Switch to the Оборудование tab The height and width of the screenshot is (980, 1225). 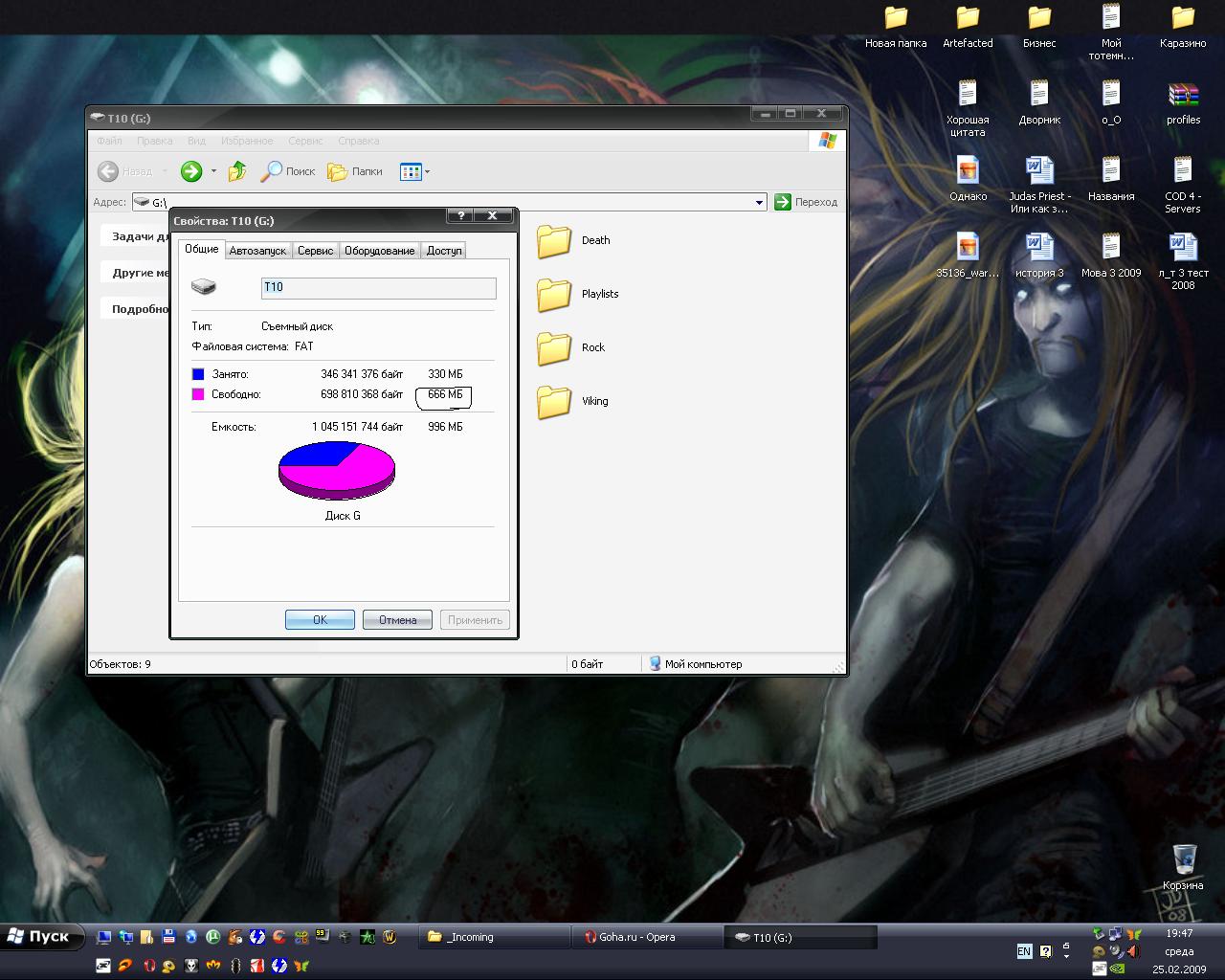point(379,251)
